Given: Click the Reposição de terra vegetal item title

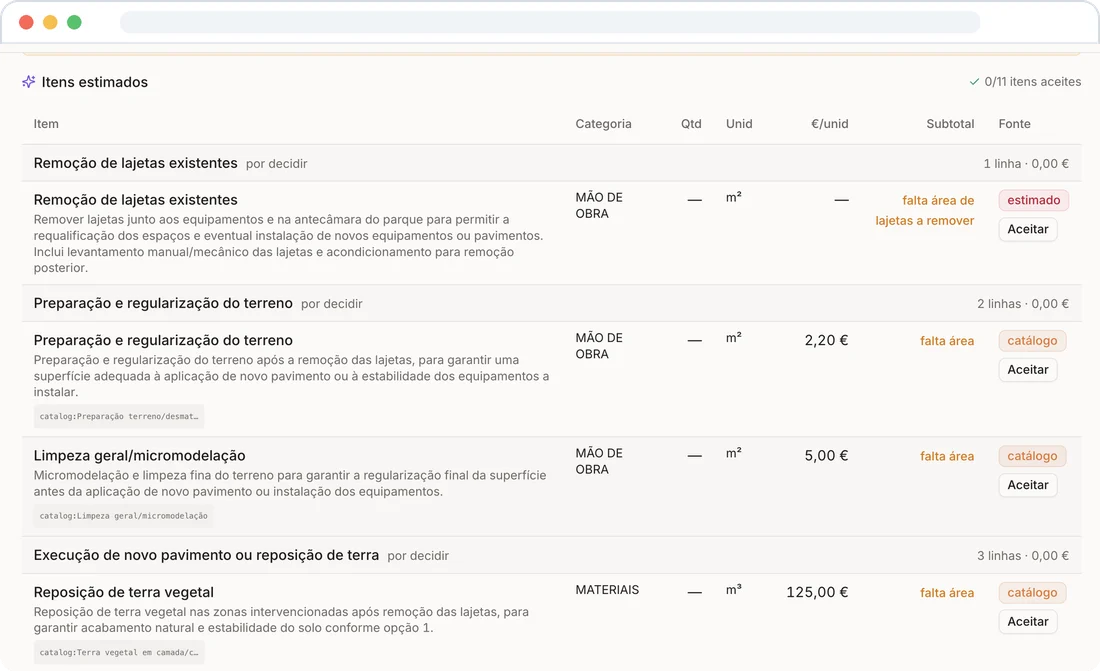Looking at the screenshot, I should [123, 592].
